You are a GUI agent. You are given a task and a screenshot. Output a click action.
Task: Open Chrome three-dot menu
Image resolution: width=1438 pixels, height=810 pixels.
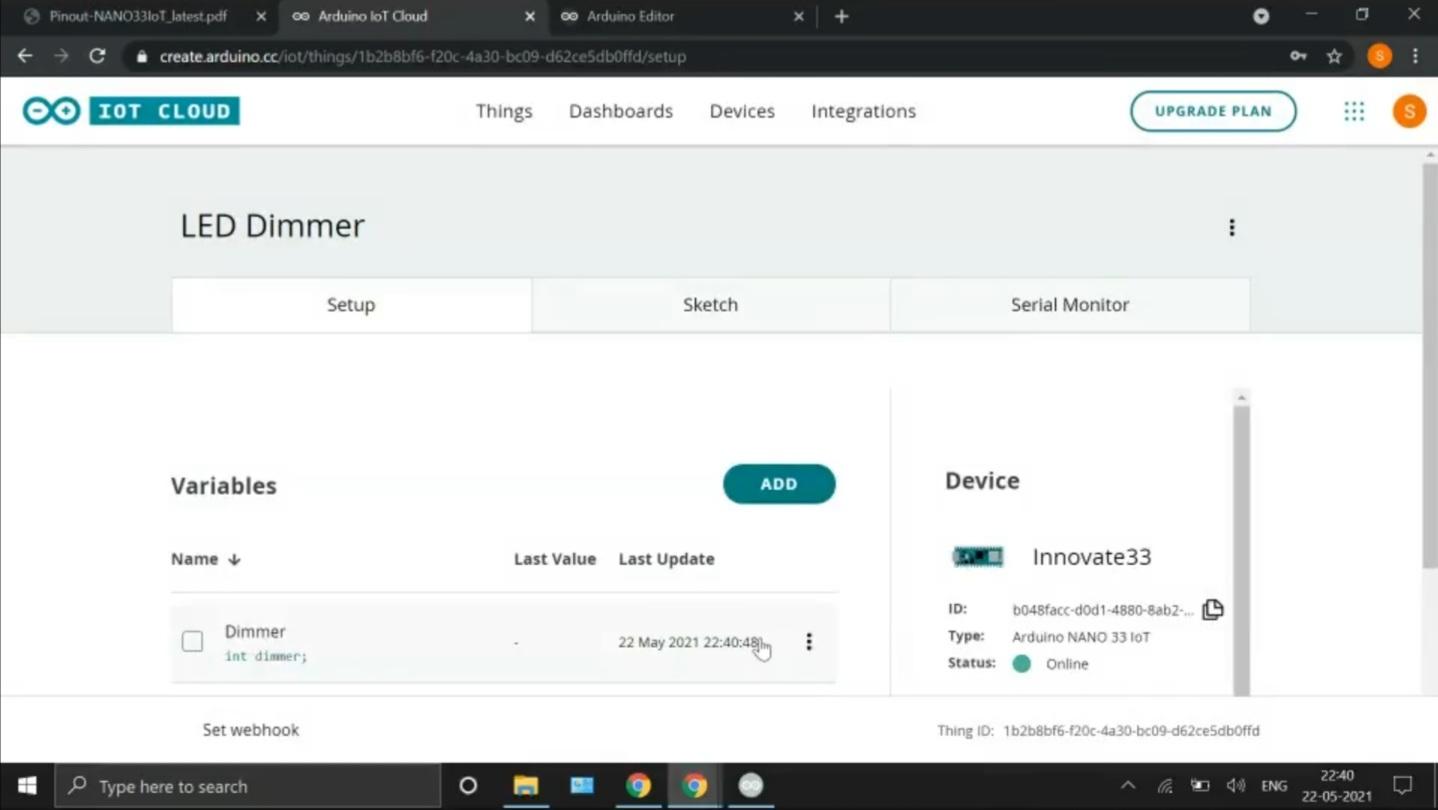click(1415, 56)
